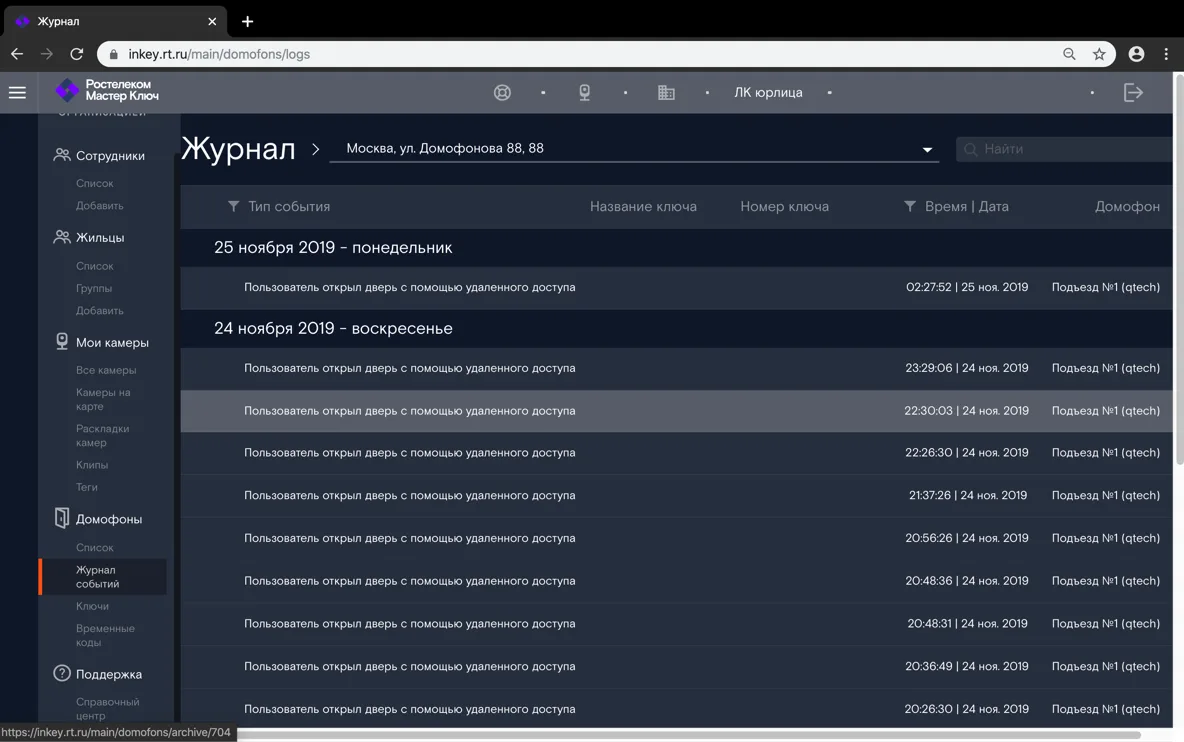Screen dimensions: 1184x742
Task: Click the Найти search field
Action: tap(1065, 149)
